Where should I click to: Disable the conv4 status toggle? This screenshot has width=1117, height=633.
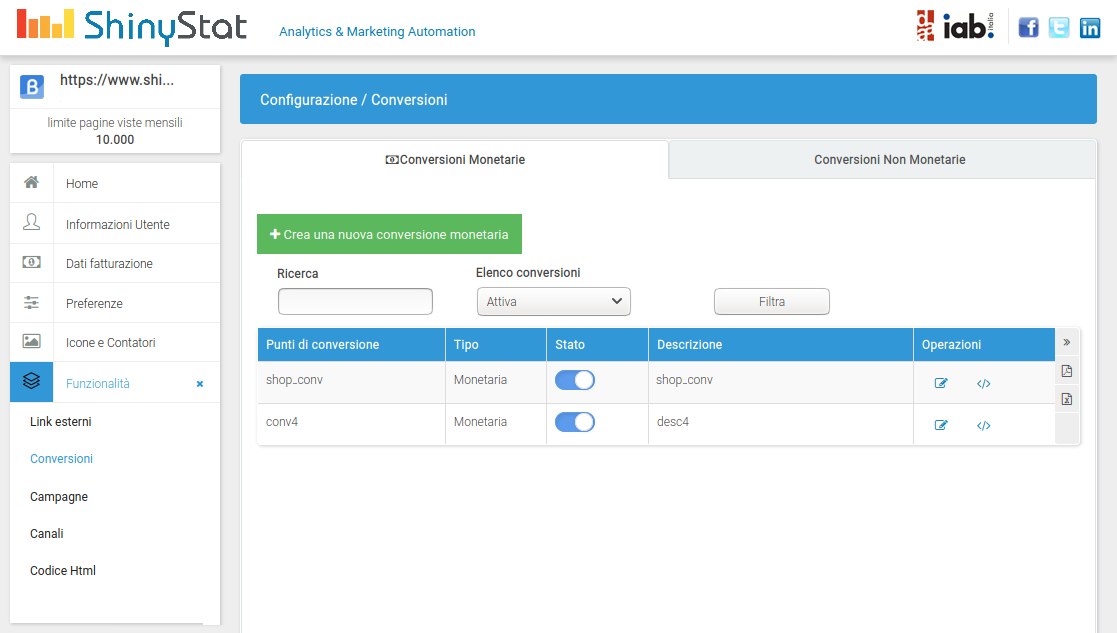point(575,422)
